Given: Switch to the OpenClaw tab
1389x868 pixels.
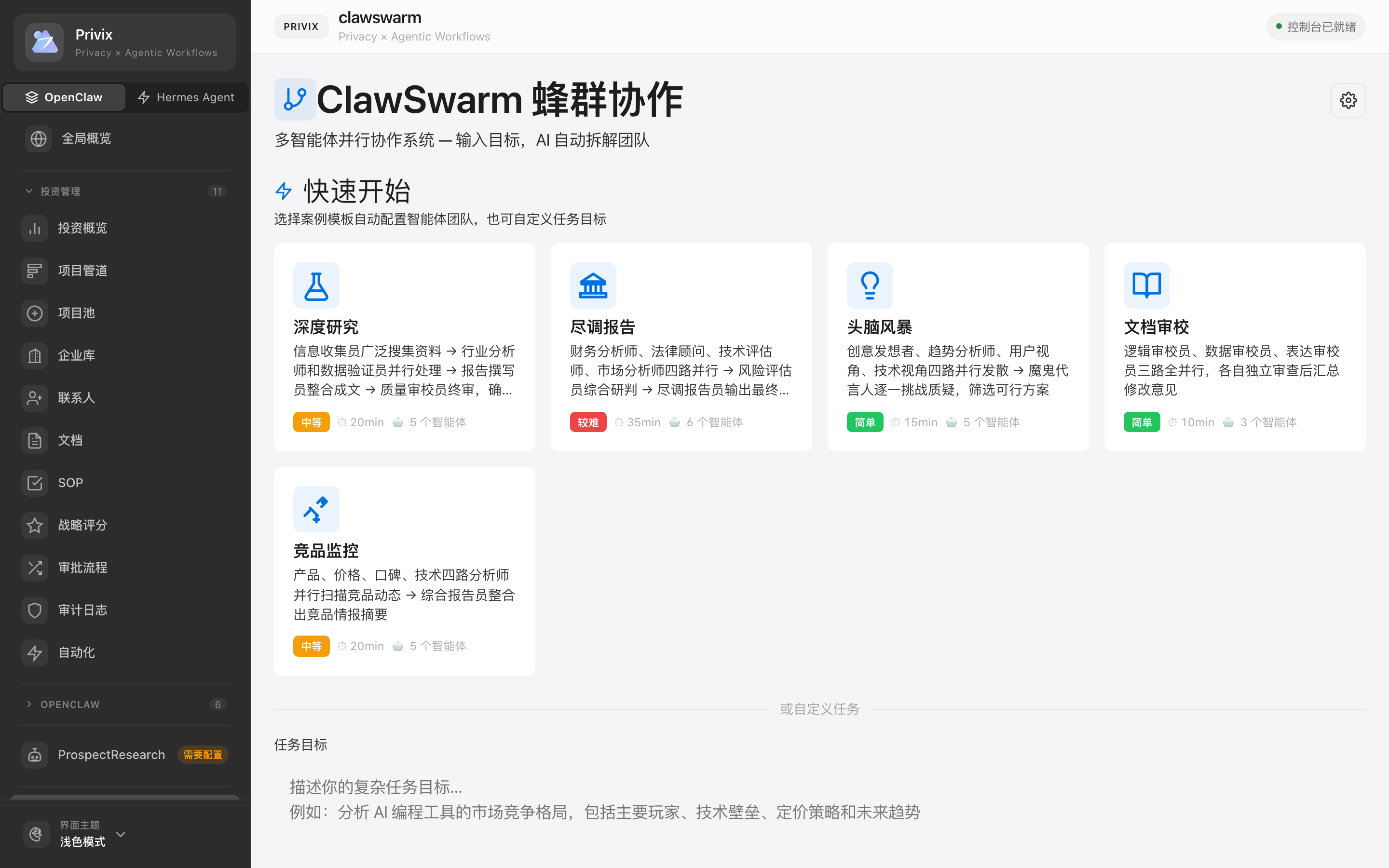Looking at the screenshot, I should [x=64, y=97].
